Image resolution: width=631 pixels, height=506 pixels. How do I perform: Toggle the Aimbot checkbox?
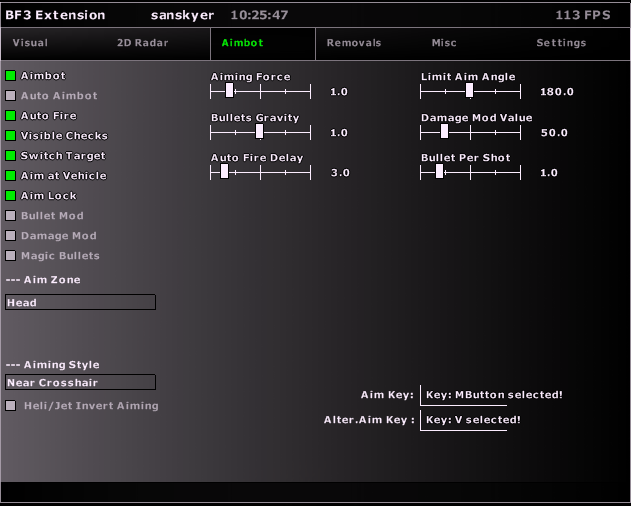(x=10, y=76)
